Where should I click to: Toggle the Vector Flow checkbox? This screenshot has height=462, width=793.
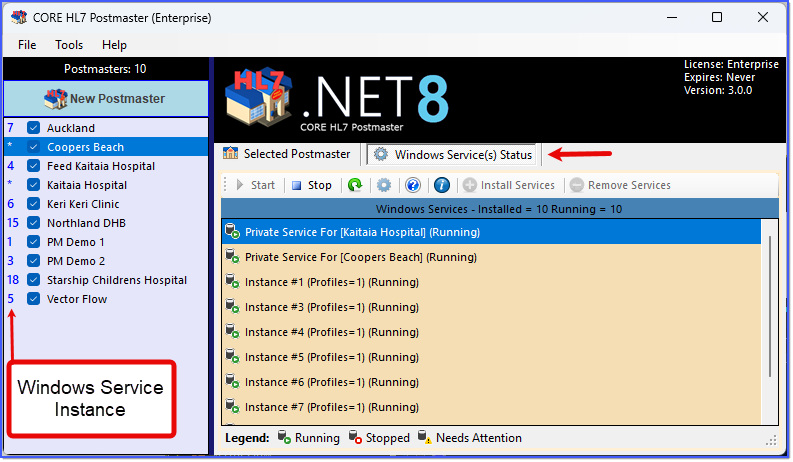(x=33, y=299)
